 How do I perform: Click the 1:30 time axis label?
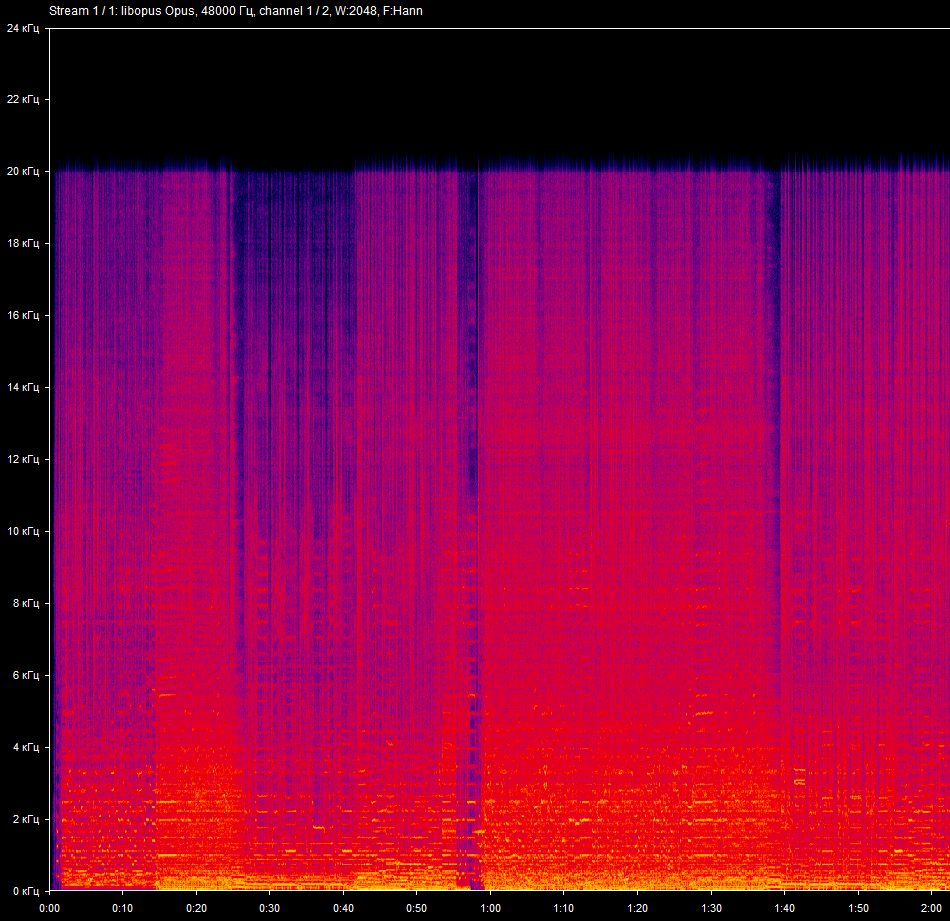(x=711, y=908)
